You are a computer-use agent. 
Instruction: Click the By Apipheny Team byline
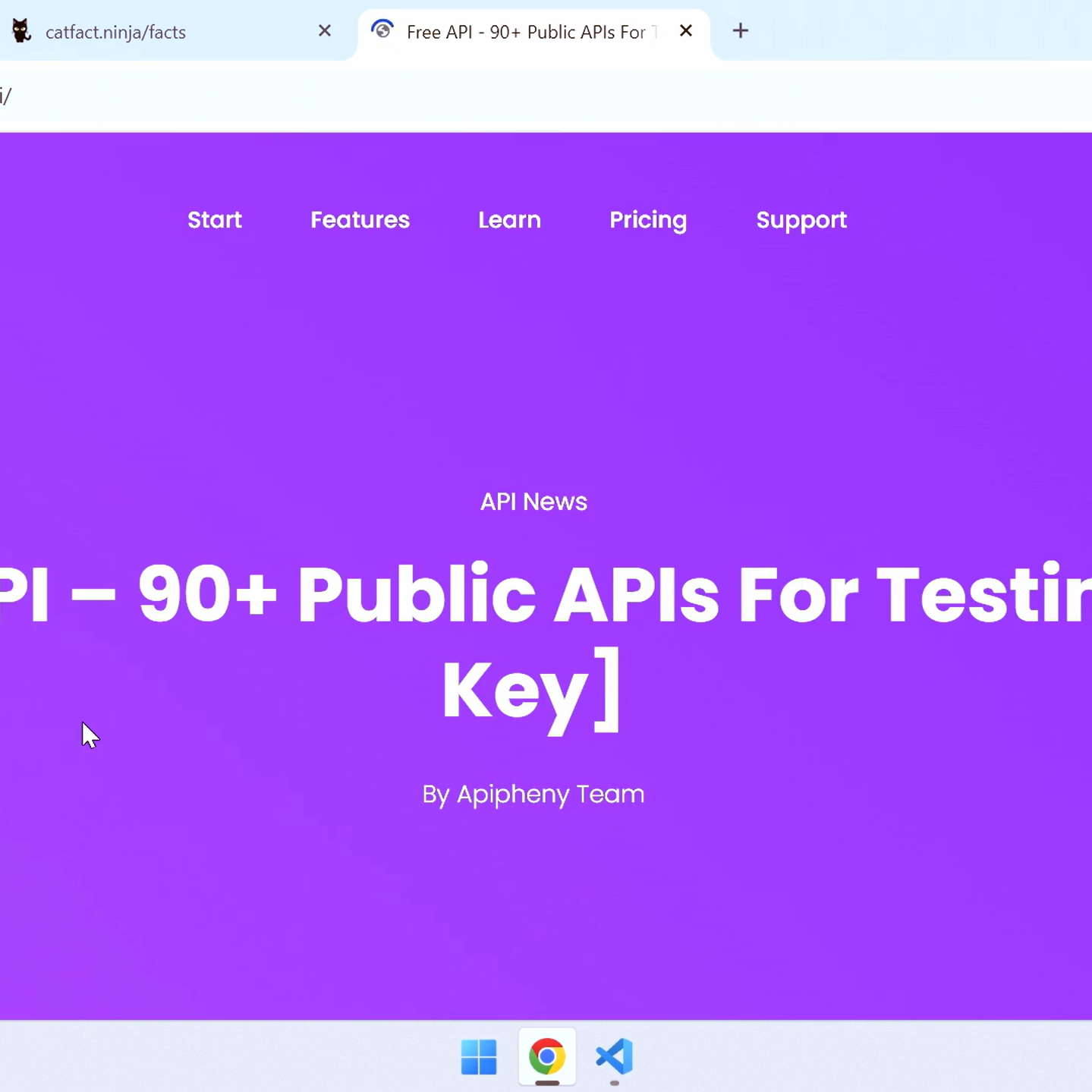tap(533, 795)
